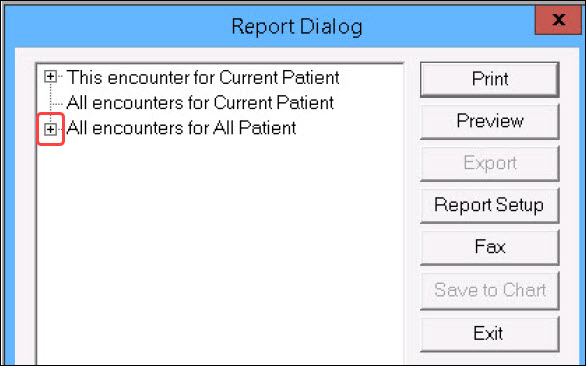Click the plus icon beside 'This encounter'
The image size is (586, 366).
pyautogui.click(x=50, y=77)
